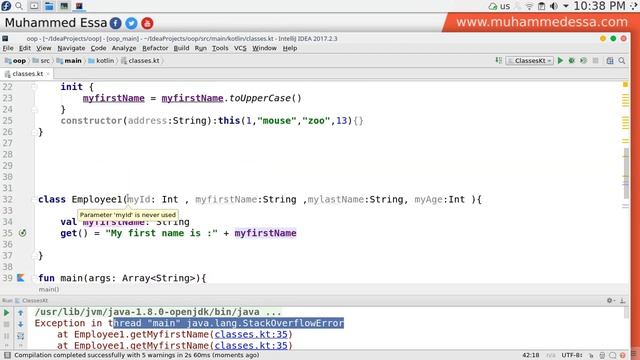The width and height of the screenshot is (640, 360).
Task: Open the Refactor menu
Action: coord(155,48)
